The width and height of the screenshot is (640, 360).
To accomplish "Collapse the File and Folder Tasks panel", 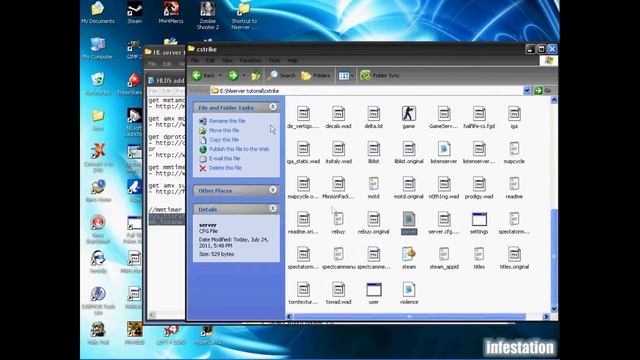I will coord(273,107).
